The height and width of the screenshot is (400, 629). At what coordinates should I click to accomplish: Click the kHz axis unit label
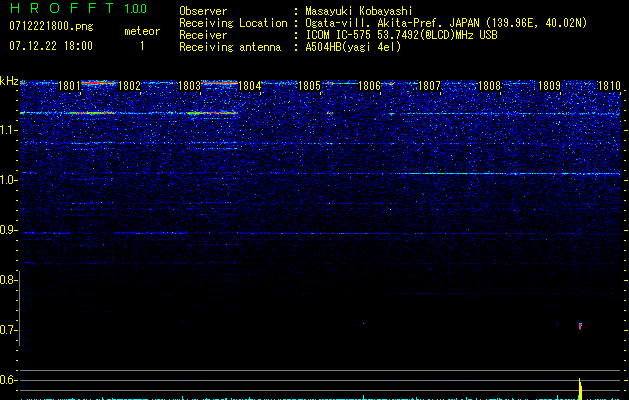(9, 81)
